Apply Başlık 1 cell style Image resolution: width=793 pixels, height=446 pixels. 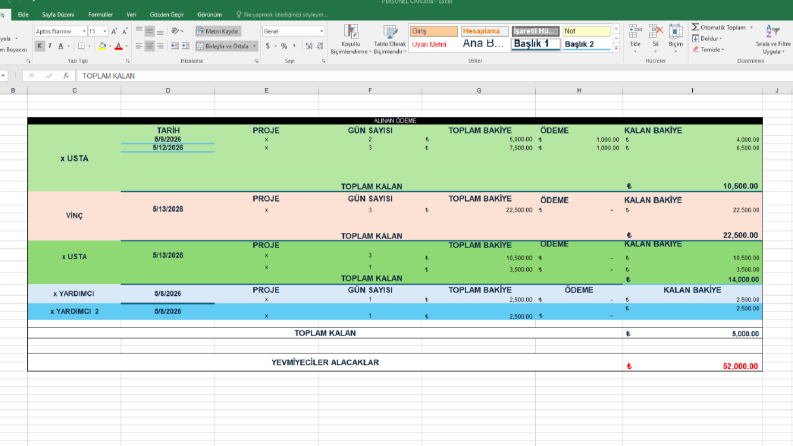click(536, 44)
